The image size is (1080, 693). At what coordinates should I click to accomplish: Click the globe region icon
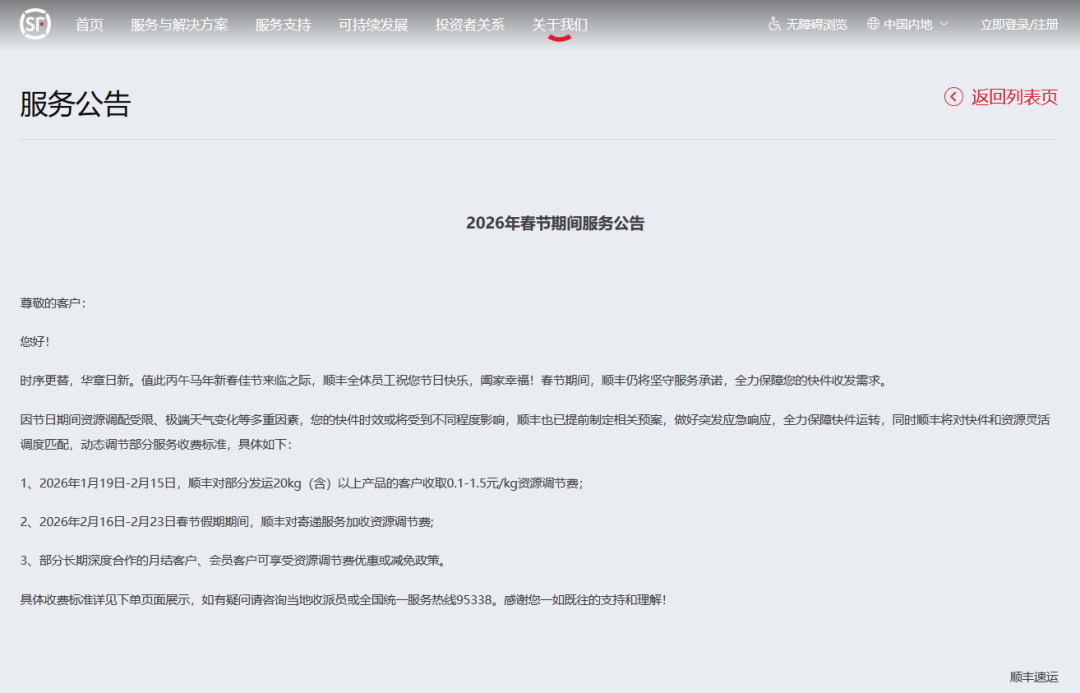[x=873, y=24]
